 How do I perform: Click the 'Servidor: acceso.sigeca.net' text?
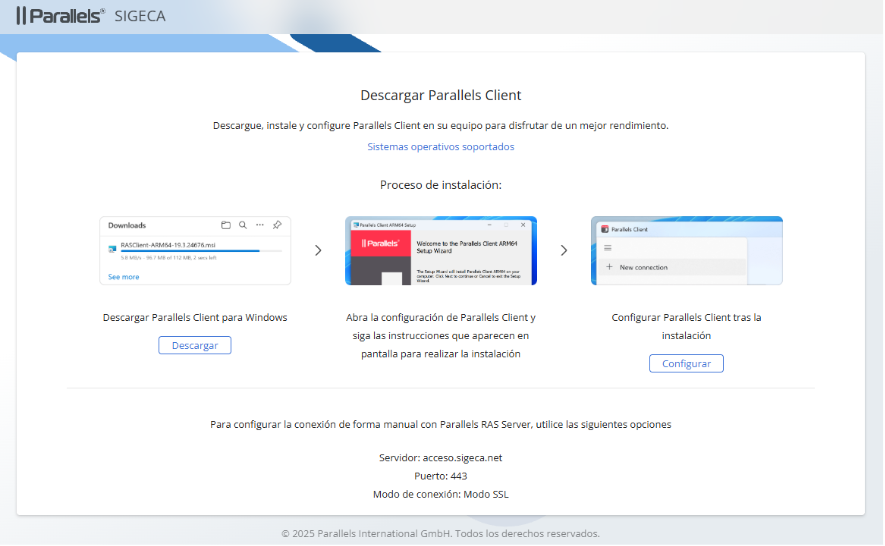(441, 457)
